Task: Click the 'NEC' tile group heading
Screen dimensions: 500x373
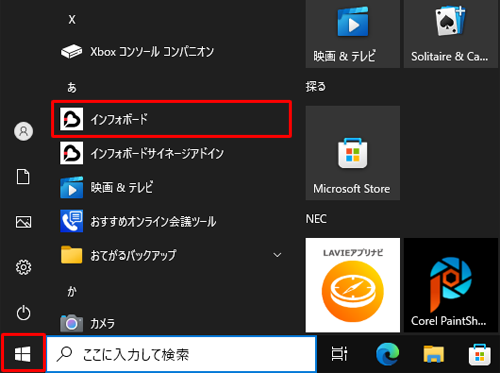Action: (x=316, y=219)
